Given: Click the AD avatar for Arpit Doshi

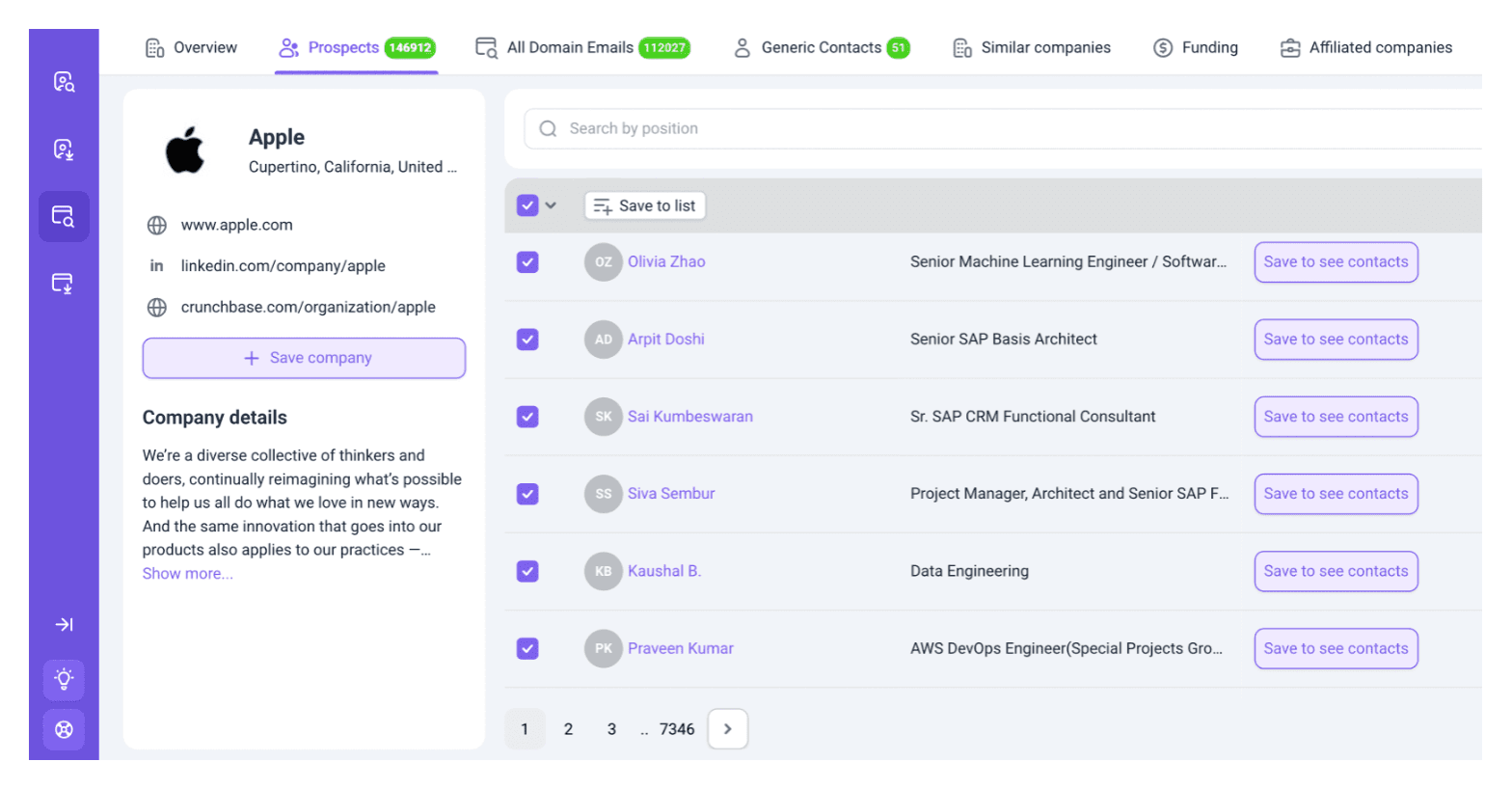Looking at the screenshot, I should coord(603,340).
